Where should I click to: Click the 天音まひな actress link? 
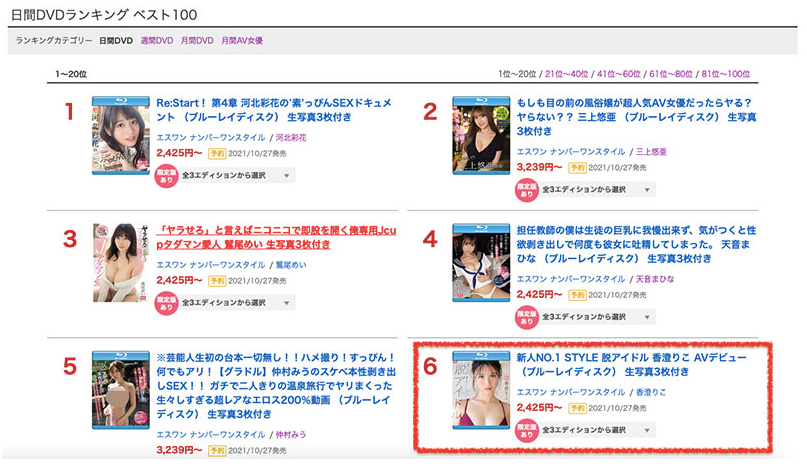point(655,279)
